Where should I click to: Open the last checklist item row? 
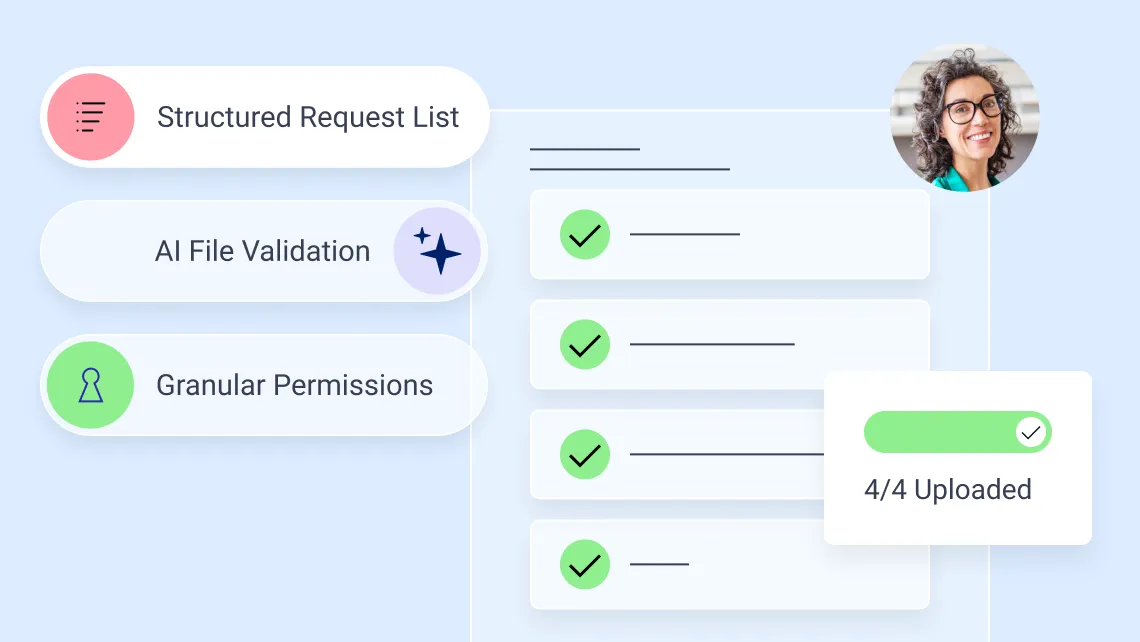tap(730, 564)
